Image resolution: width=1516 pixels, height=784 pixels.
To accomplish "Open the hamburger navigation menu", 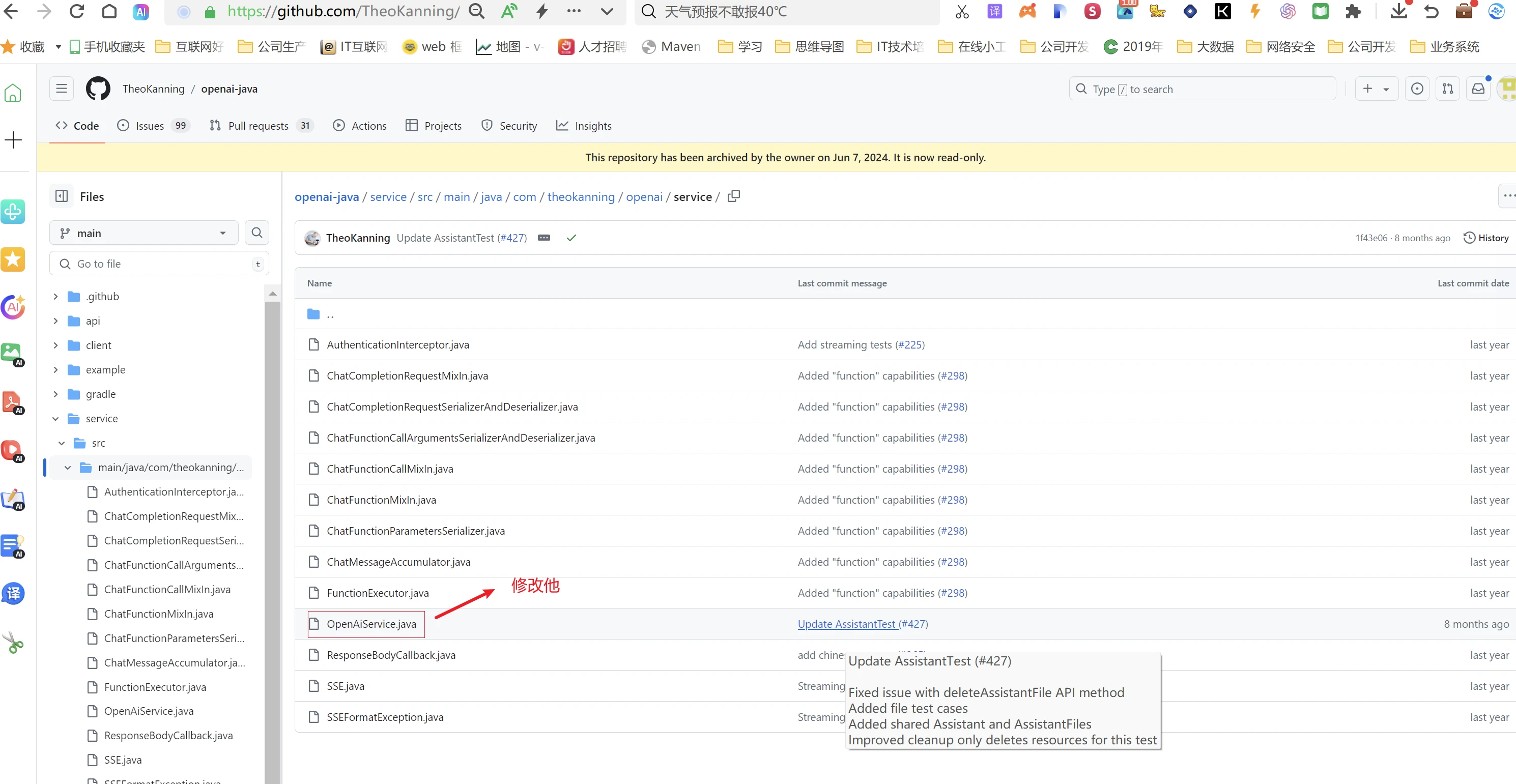I will click(61, 89).
